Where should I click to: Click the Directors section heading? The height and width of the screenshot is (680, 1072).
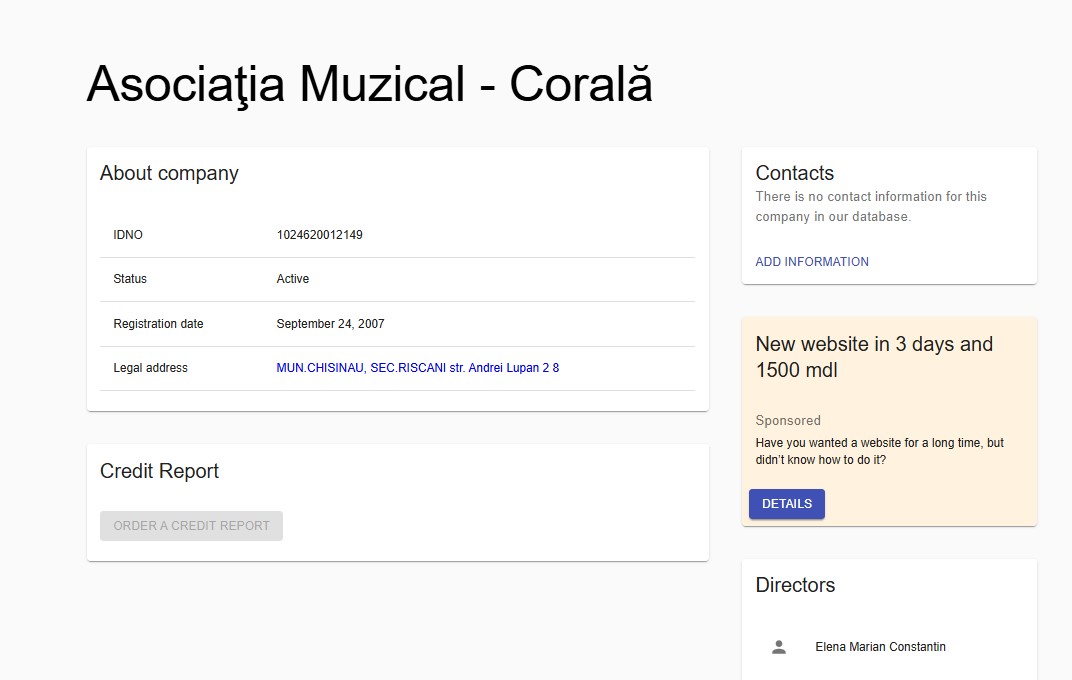795,585
